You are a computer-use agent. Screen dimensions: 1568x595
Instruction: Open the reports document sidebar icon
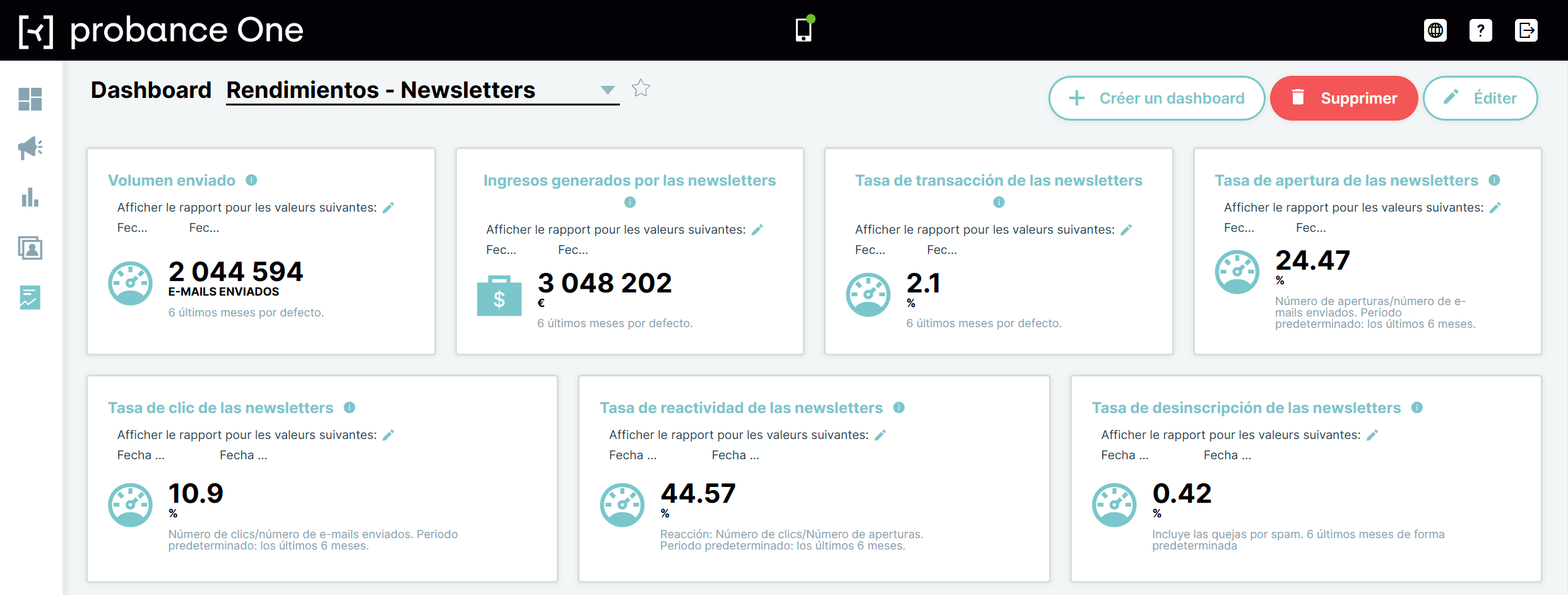[x=30, y=297]
